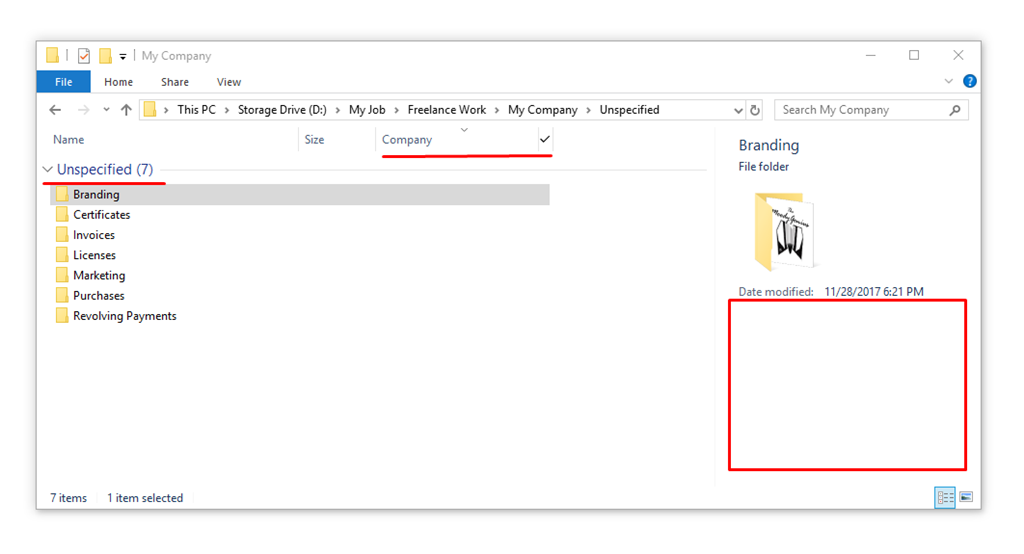Select the Revolving Payments folder

[124, 316]
